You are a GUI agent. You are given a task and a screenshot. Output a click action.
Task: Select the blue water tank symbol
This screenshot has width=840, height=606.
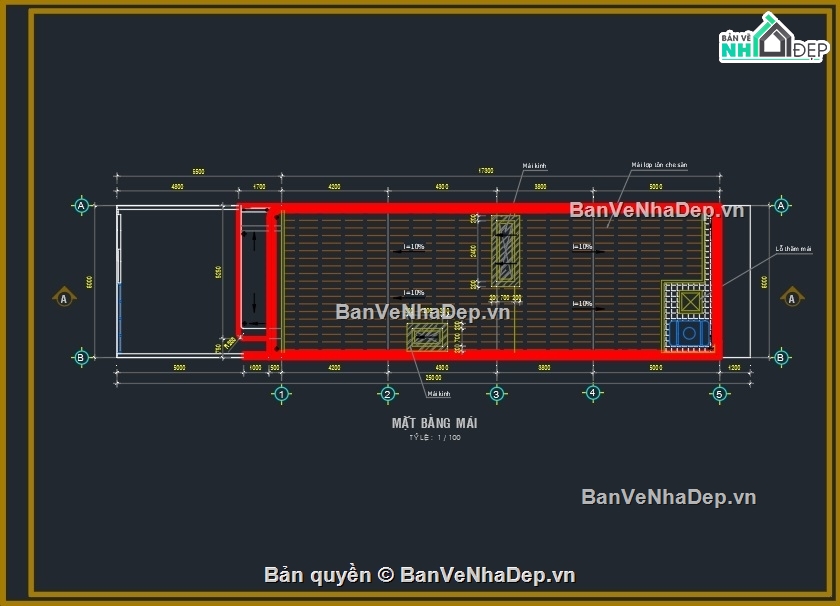[689, 333]
